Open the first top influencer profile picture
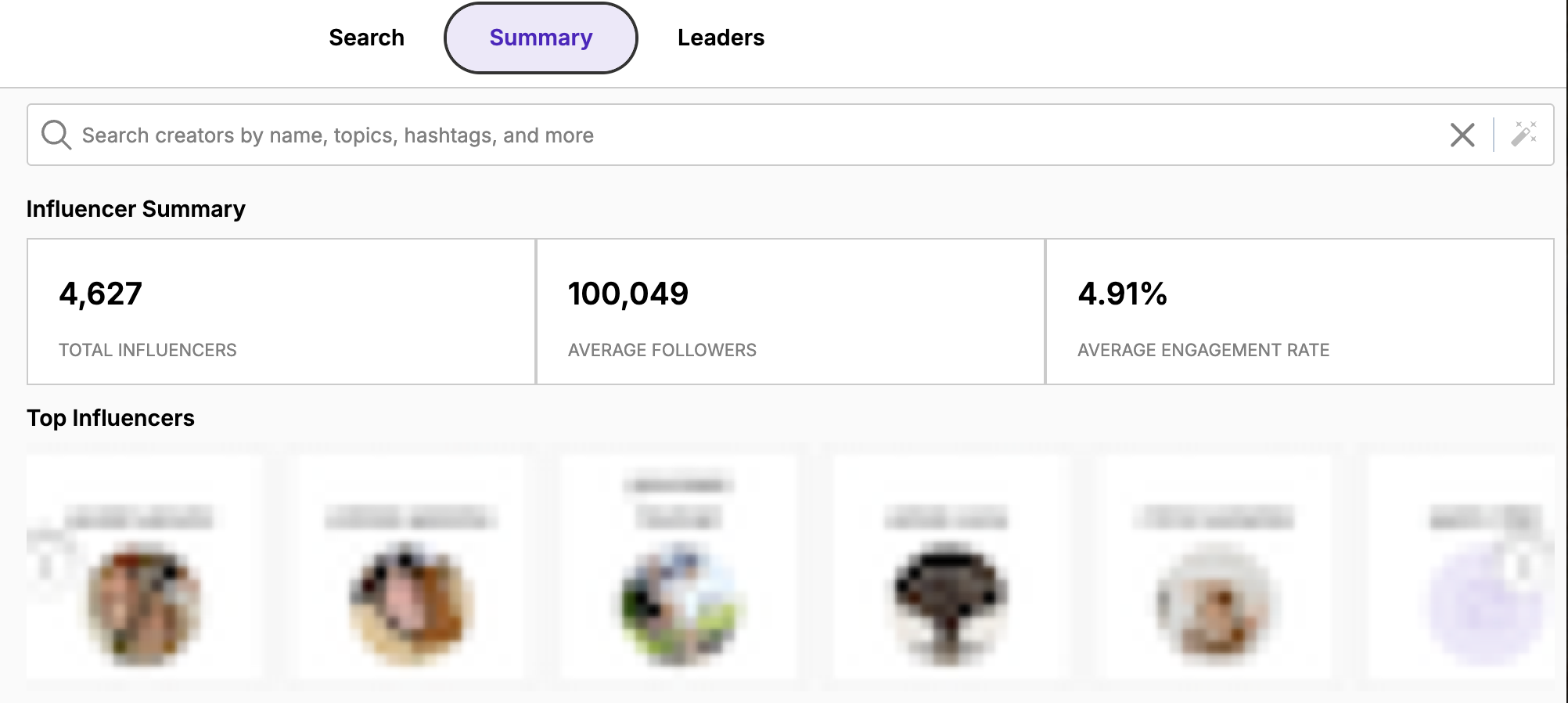 click(x=143, y=606)
